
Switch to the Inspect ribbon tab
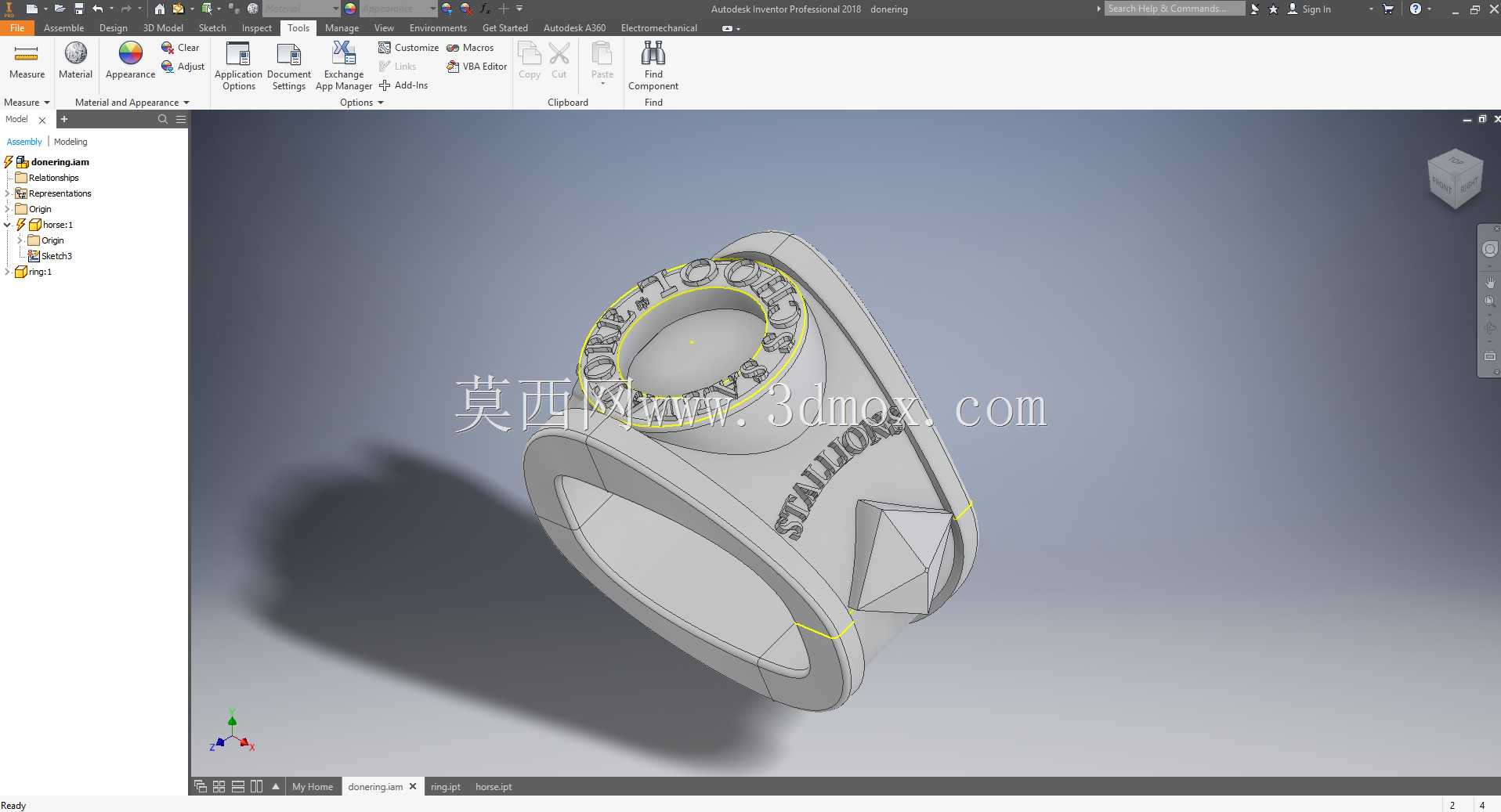point(257,27)
